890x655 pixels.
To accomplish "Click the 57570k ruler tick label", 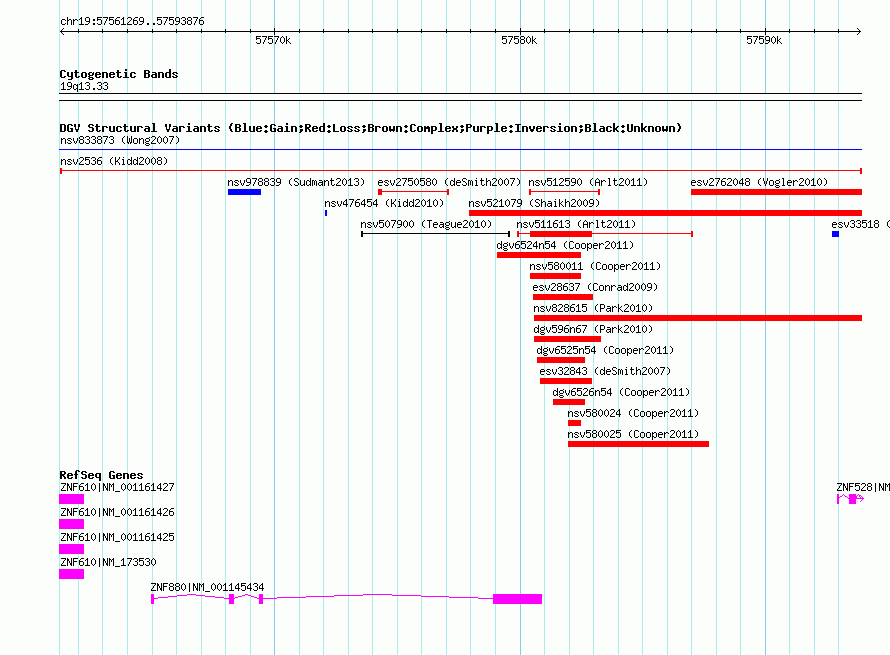I will pyautogui.click(x=273, y=40).
